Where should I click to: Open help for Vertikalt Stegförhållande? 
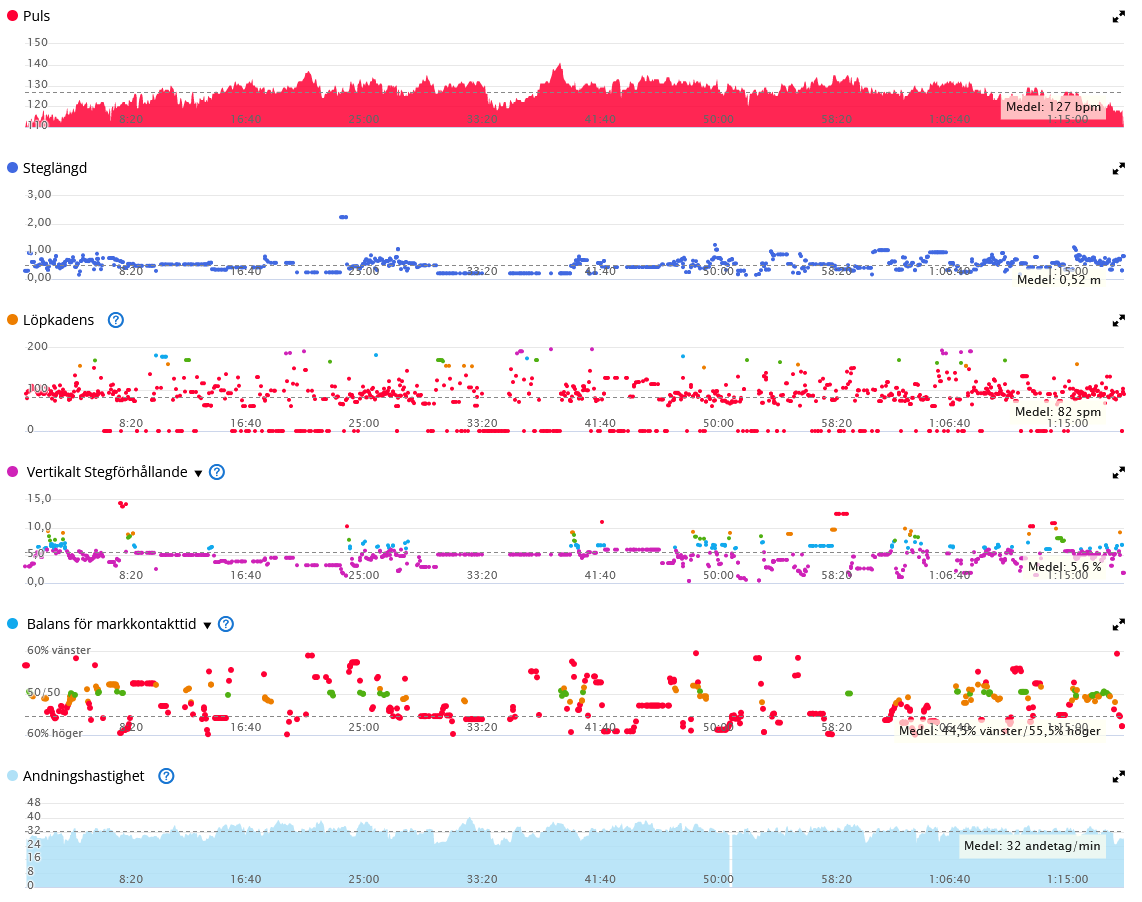tap(217, 472)
